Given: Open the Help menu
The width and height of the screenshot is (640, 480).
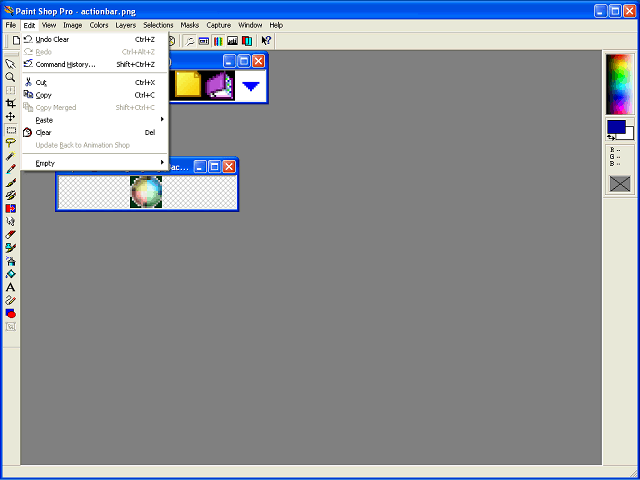Looking at the screenshot, I should (276, 25).
